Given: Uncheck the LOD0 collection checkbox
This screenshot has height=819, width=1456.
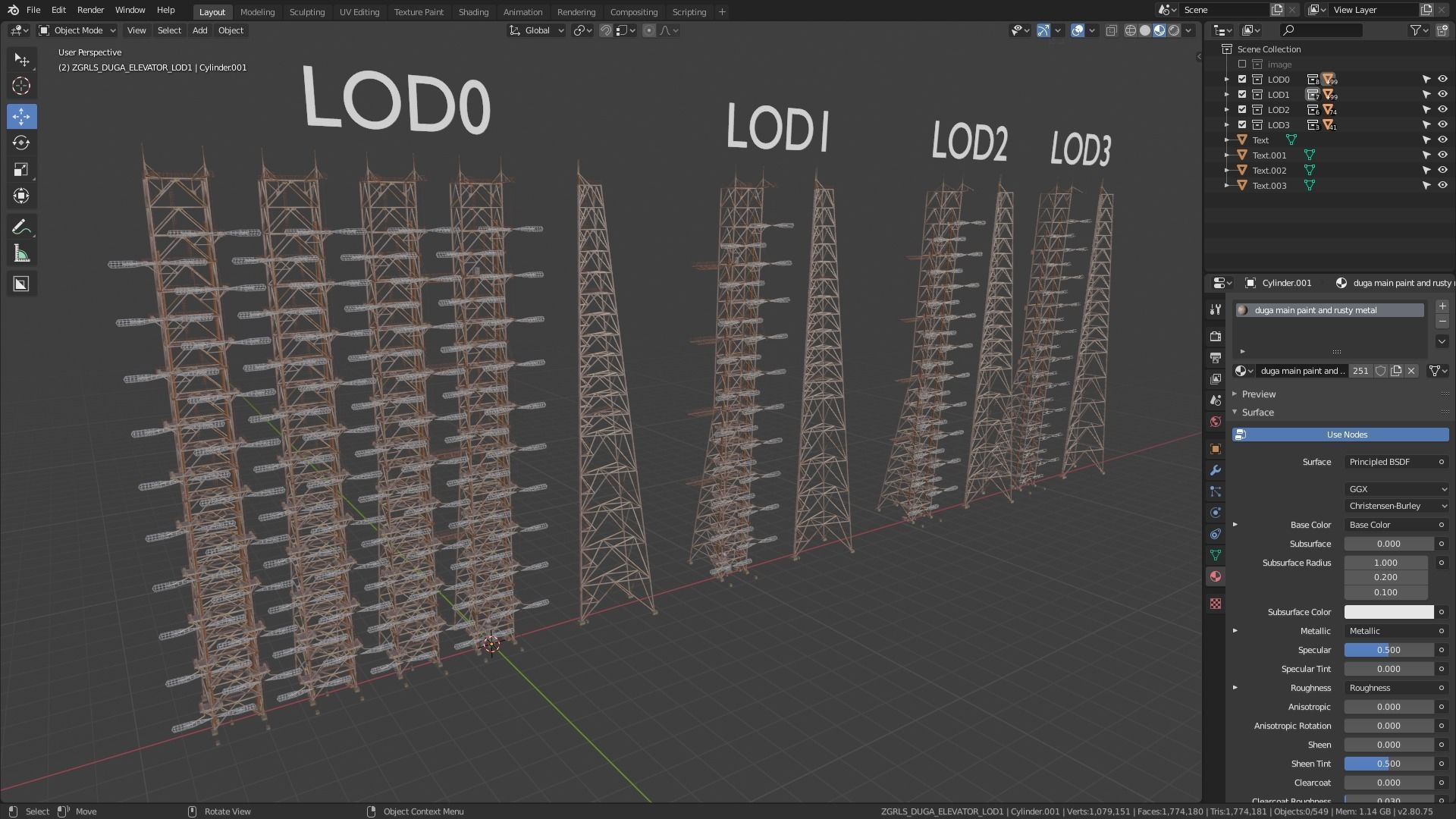Looking at the screenshot, I should (x=1242, y=80).
